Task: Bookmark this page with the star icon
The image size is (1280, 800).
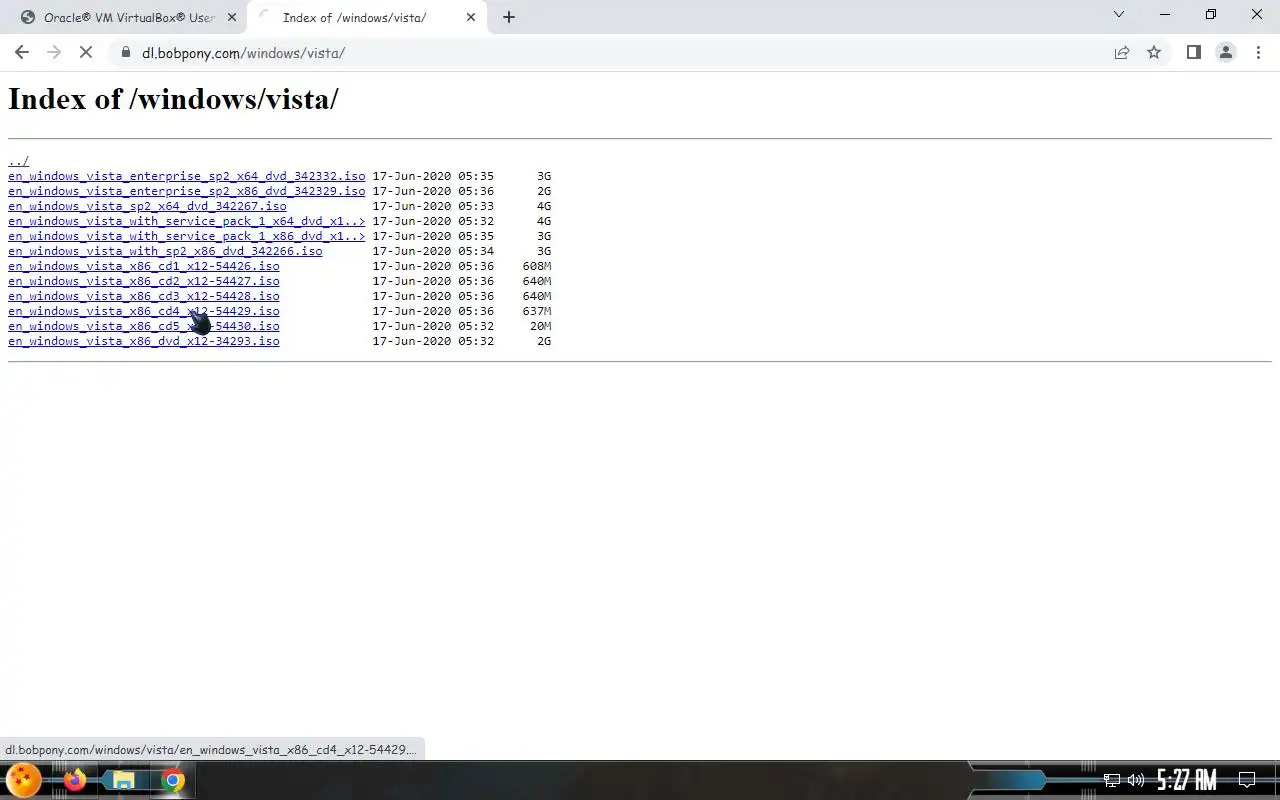Action: 1154,53
